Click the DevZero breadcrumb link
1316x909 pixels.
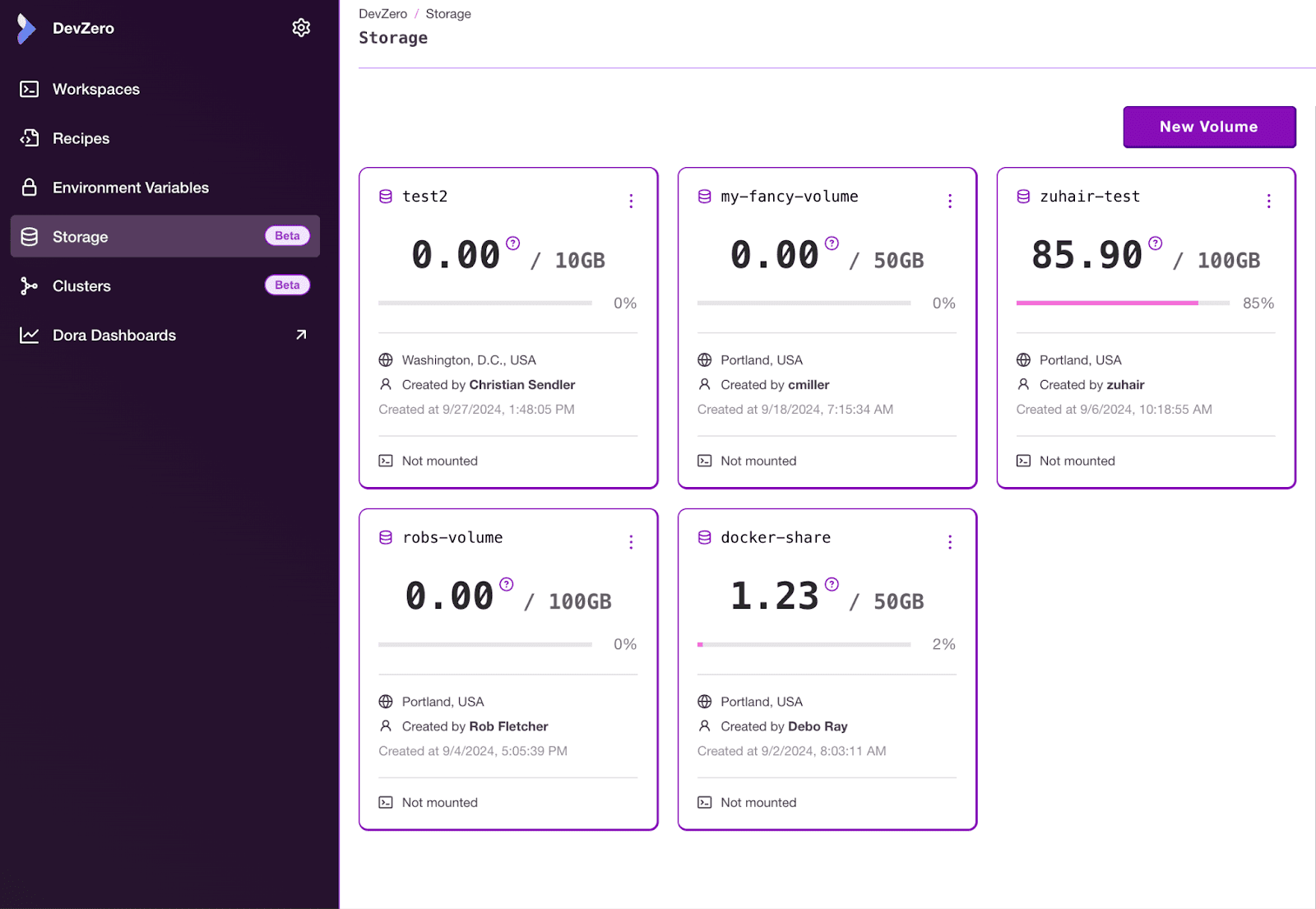[x=382, y=14]
